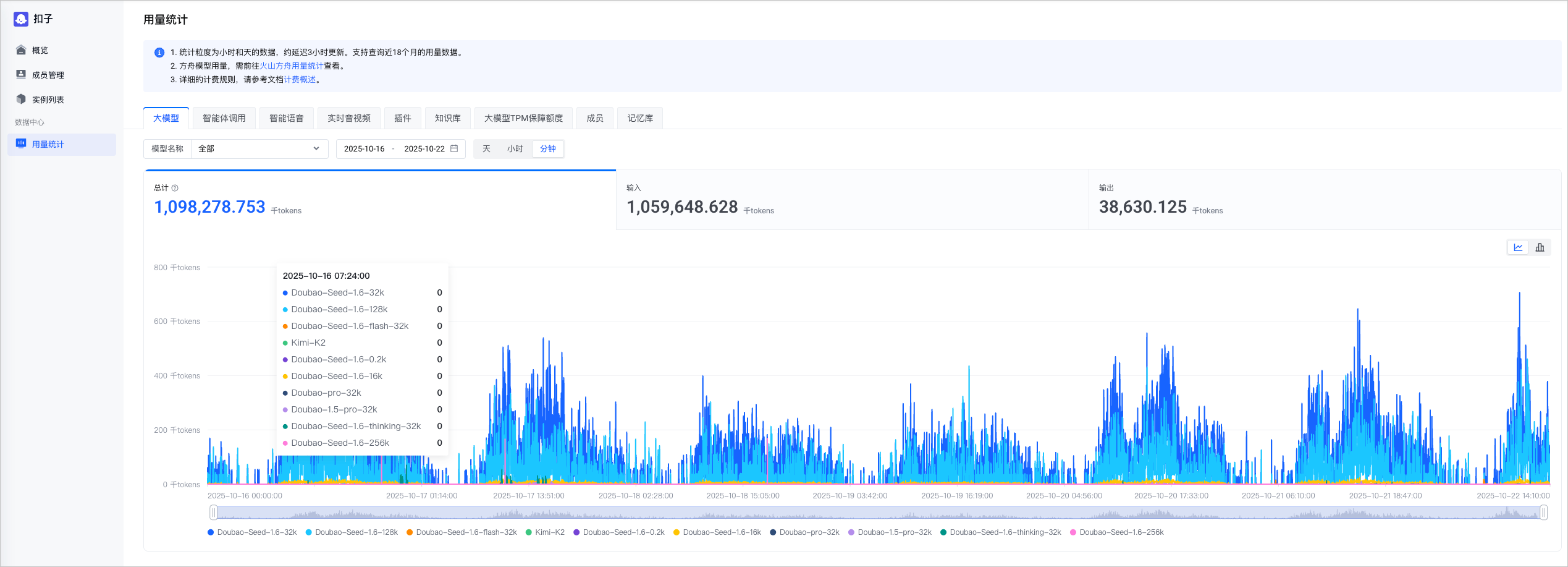Open end date 2025-10-22 picker

click(x=424, y=149)
